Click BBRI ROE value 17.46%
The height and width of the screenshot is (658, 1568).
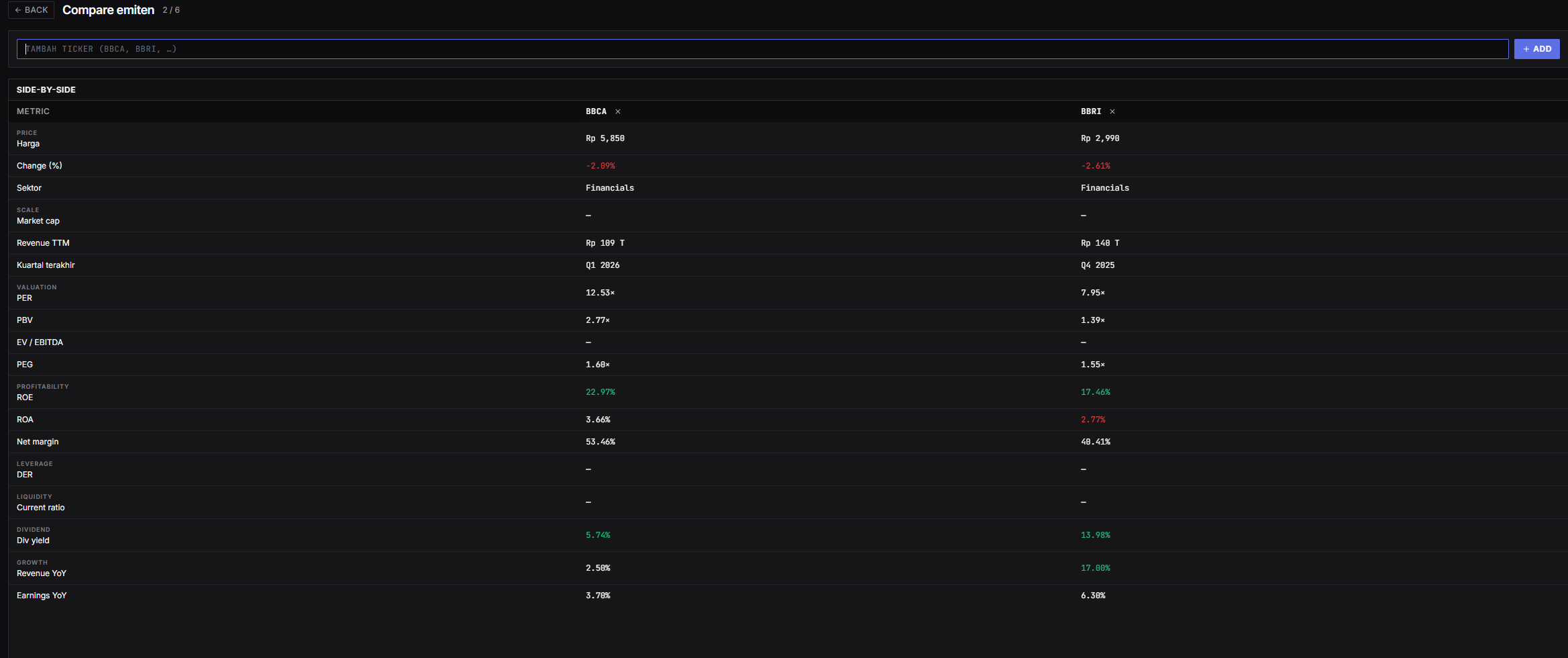[1096, 392]
